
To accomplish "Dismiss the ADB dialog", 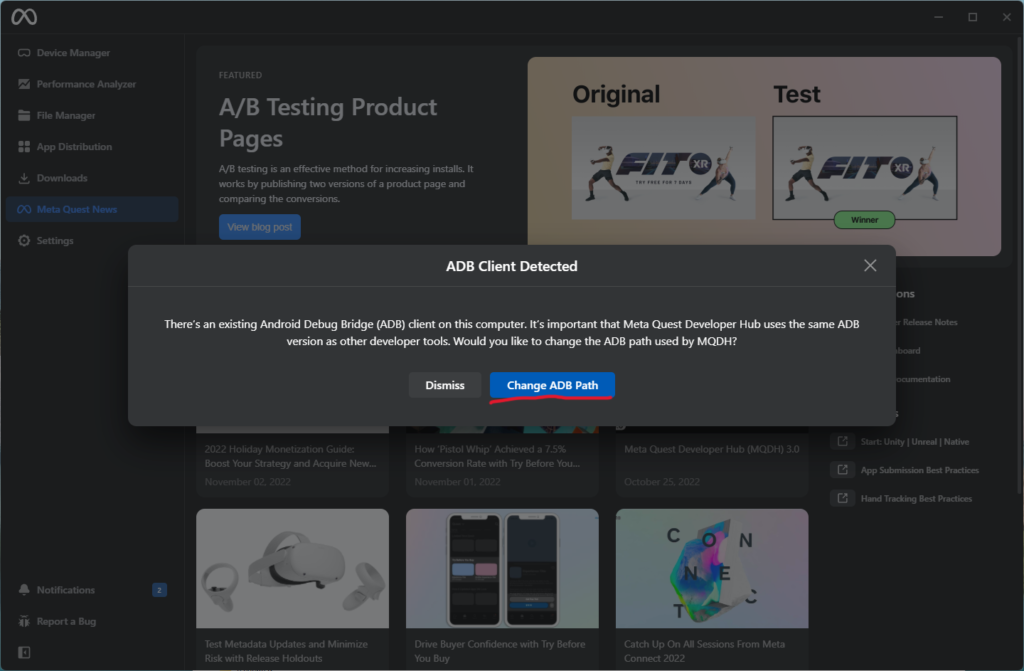I will [x=445, y=385].
